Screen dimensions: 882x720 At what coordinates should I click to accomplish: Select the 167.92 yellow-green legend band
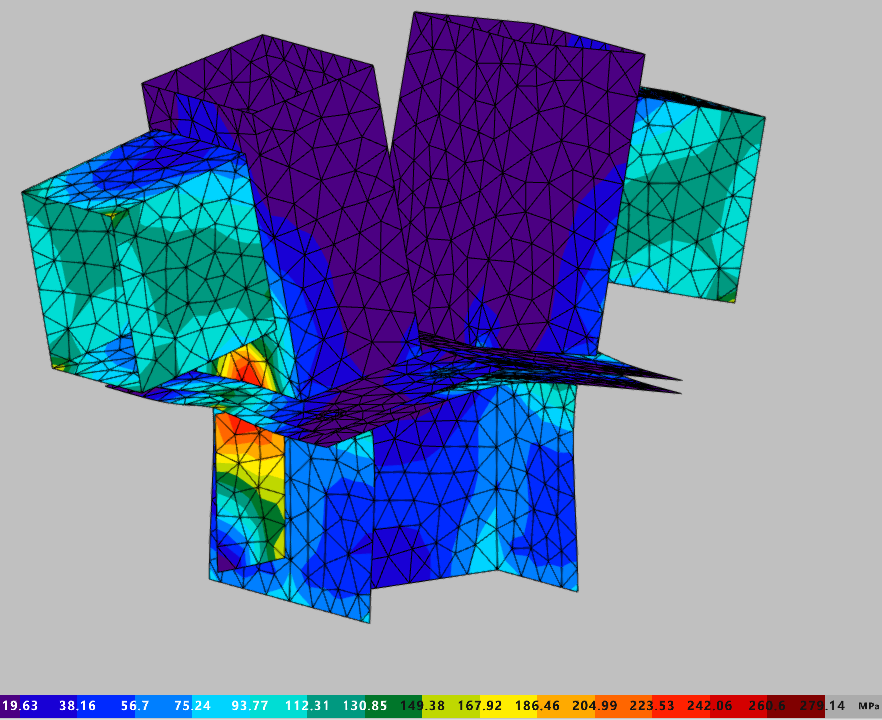point(480,706)
